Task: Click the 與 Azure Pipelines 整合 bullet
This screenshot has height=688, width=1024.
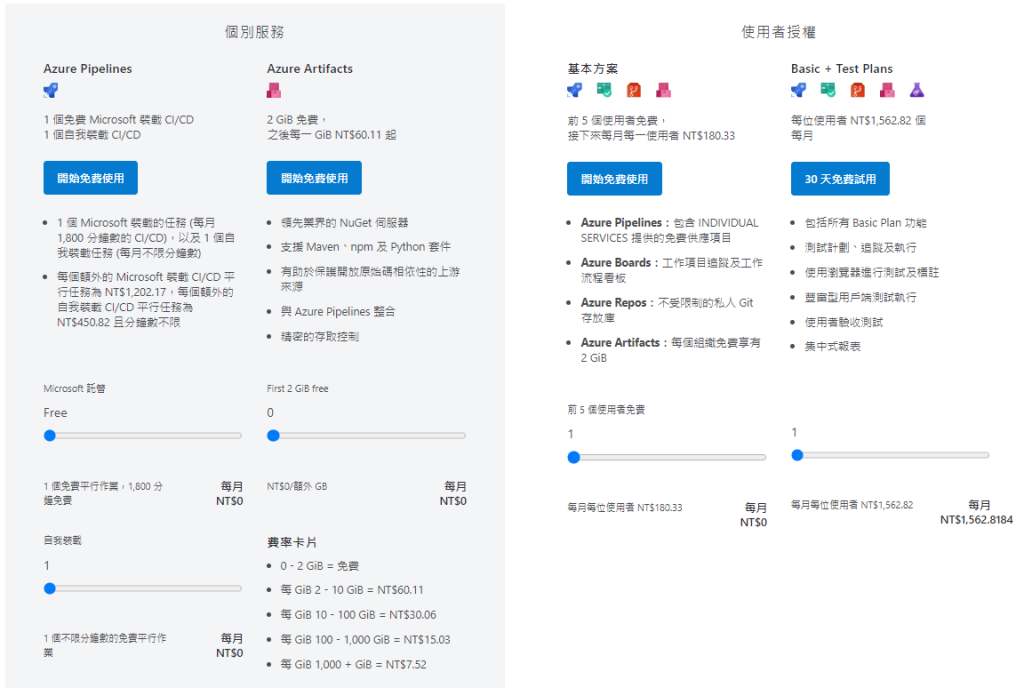Action: coord(338,312)
